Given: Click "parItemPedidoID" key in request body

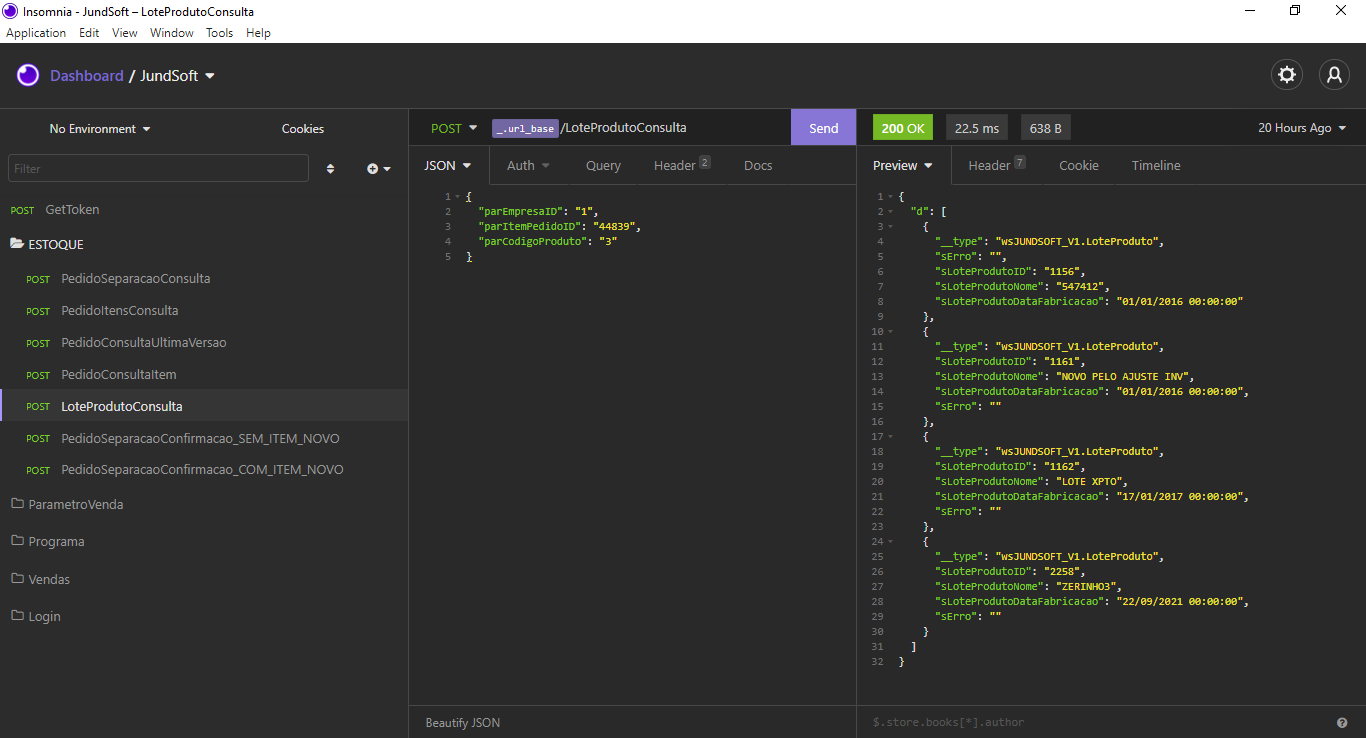Looking at the screenshot, I should point(530,227).
